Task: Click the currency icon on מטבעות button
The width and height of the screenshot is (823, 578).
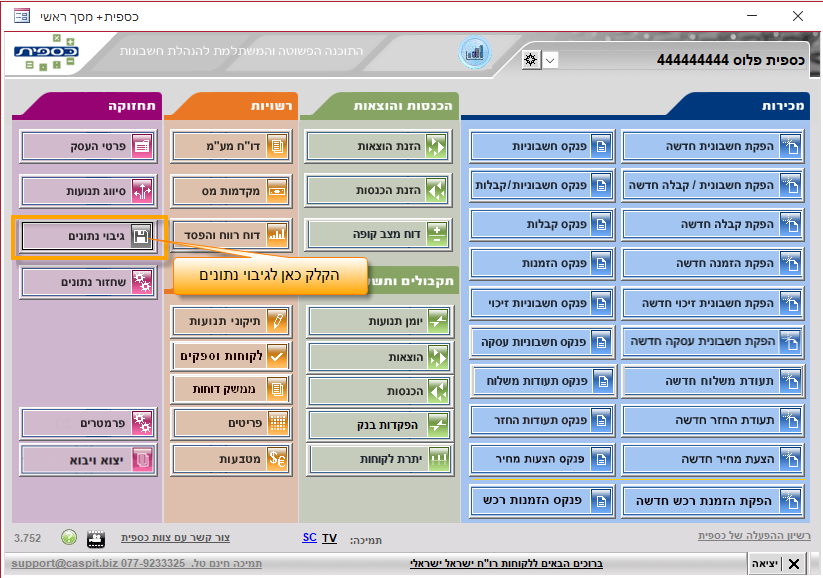Action: [277, 458]
